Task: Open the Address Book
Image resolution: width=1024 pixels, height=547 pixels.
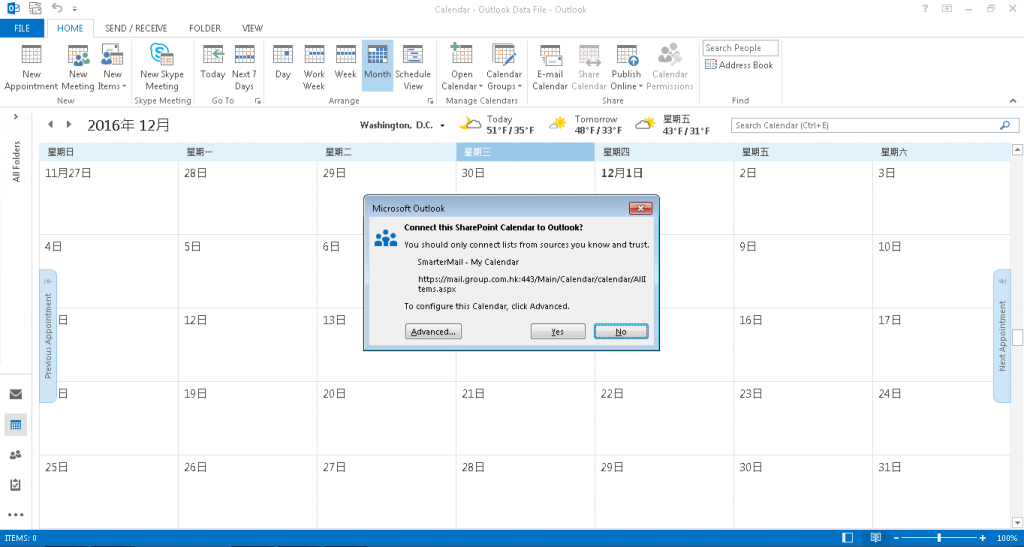Action: pos(739,65)
